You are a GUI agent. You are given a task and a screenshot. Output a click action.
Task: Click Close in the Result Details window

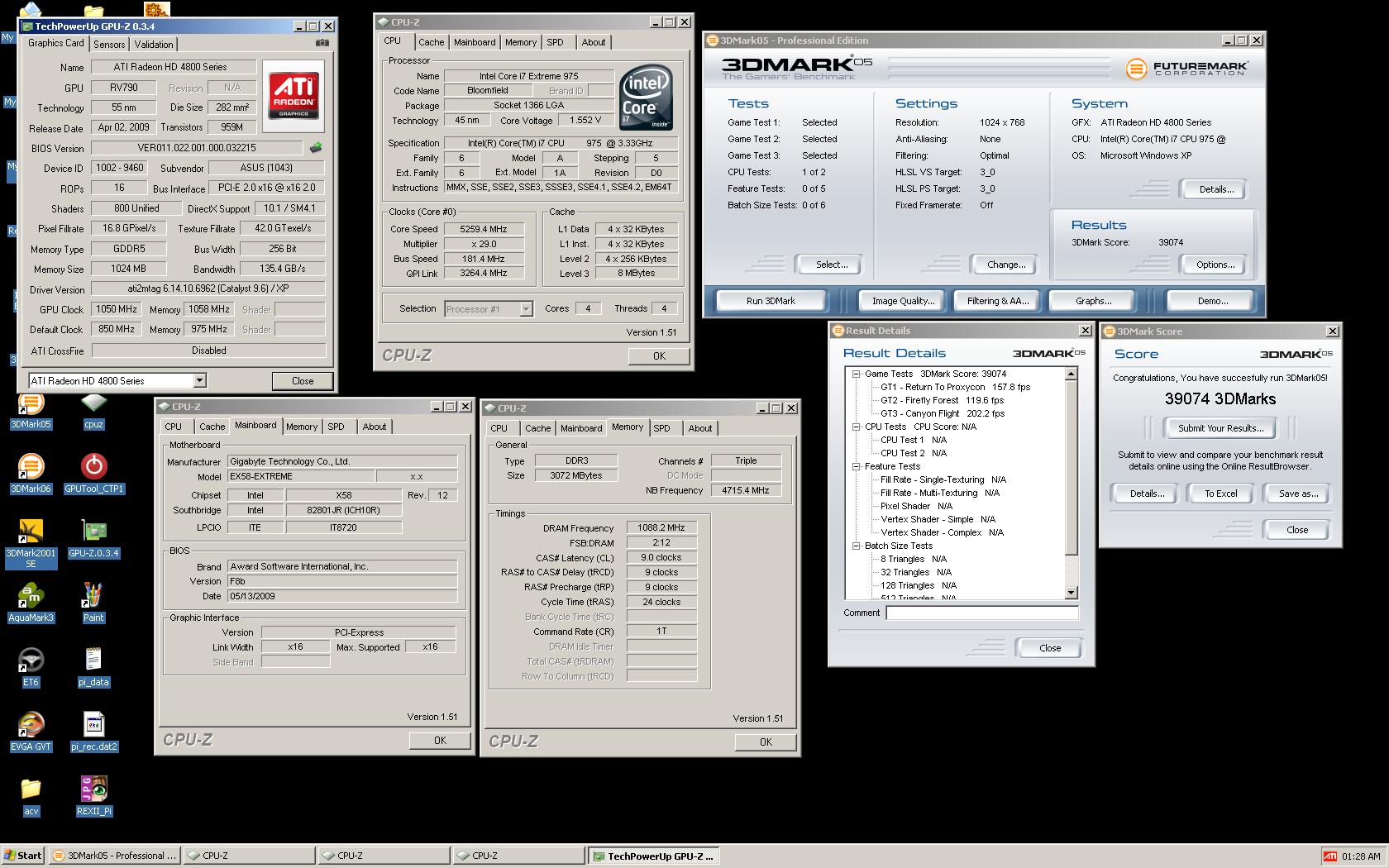(1050, 648)
